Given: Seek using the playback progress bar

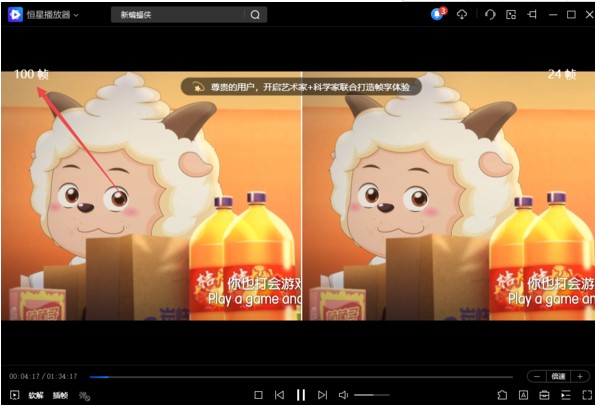Looking at the screenshot, I should click(x=301, y=377).
